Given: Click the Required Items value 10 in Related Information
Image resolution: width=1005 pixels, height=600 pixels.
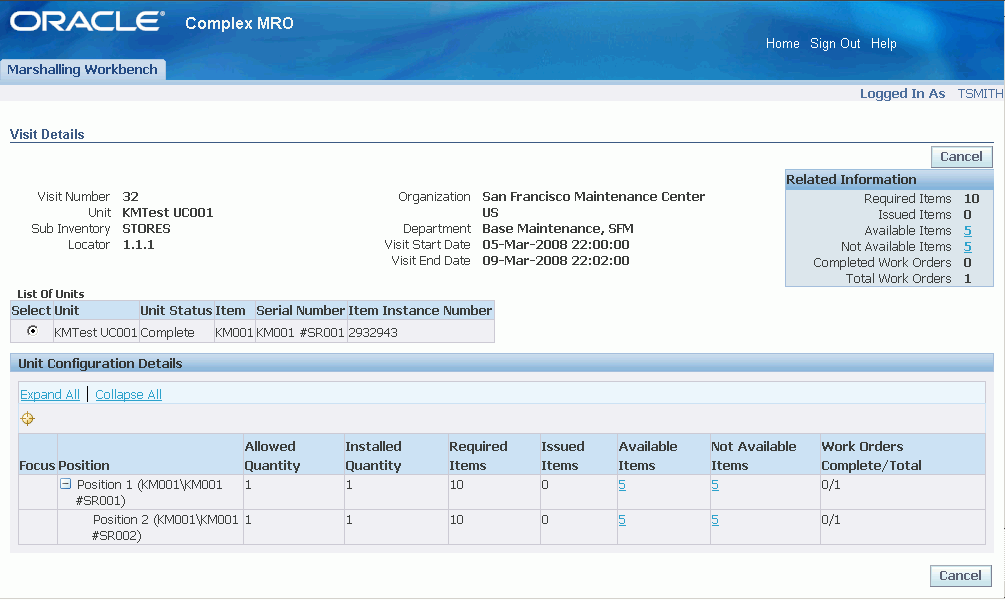Looking at the screenshot, I should coord(971,198).
